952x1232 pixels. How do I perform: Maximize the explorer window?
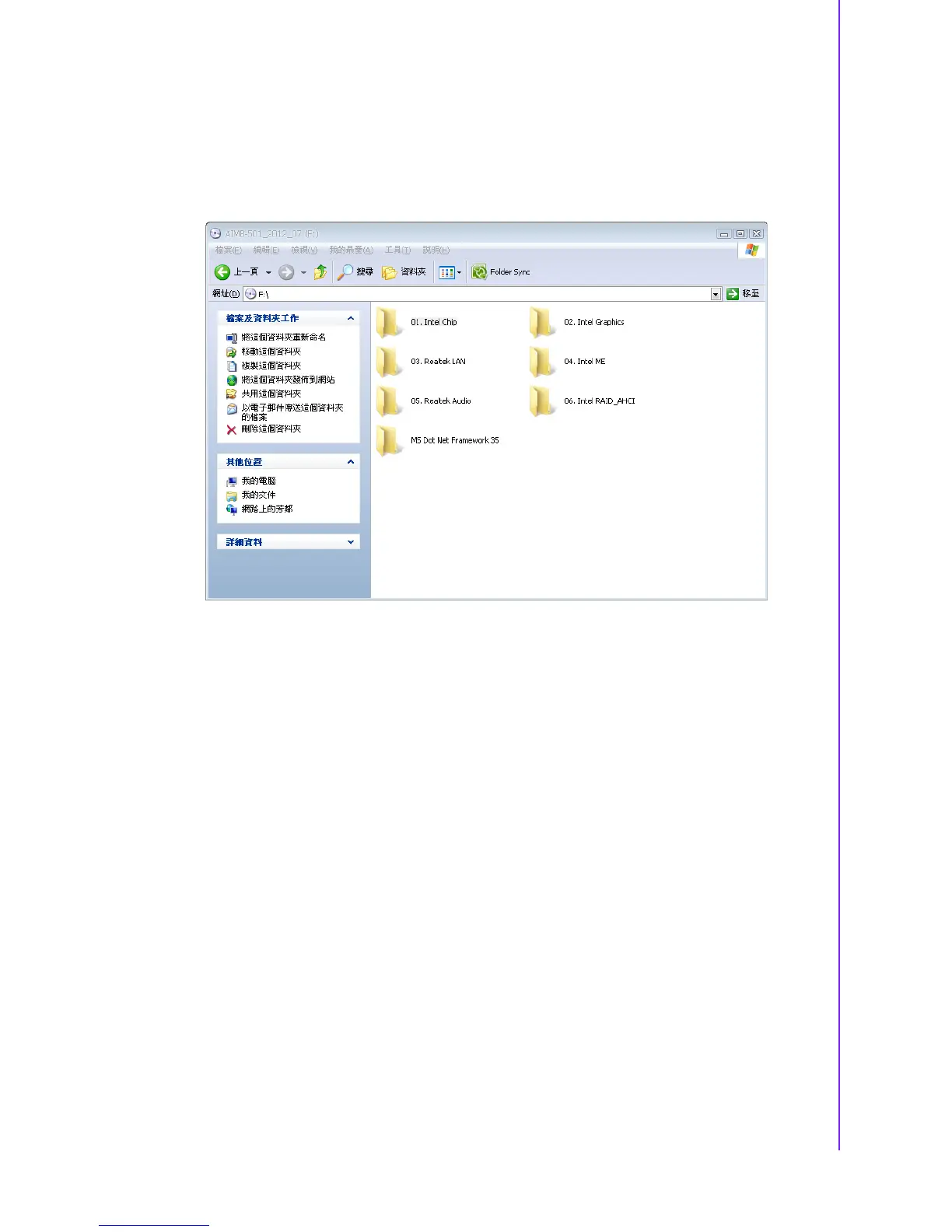coord(740,233)
